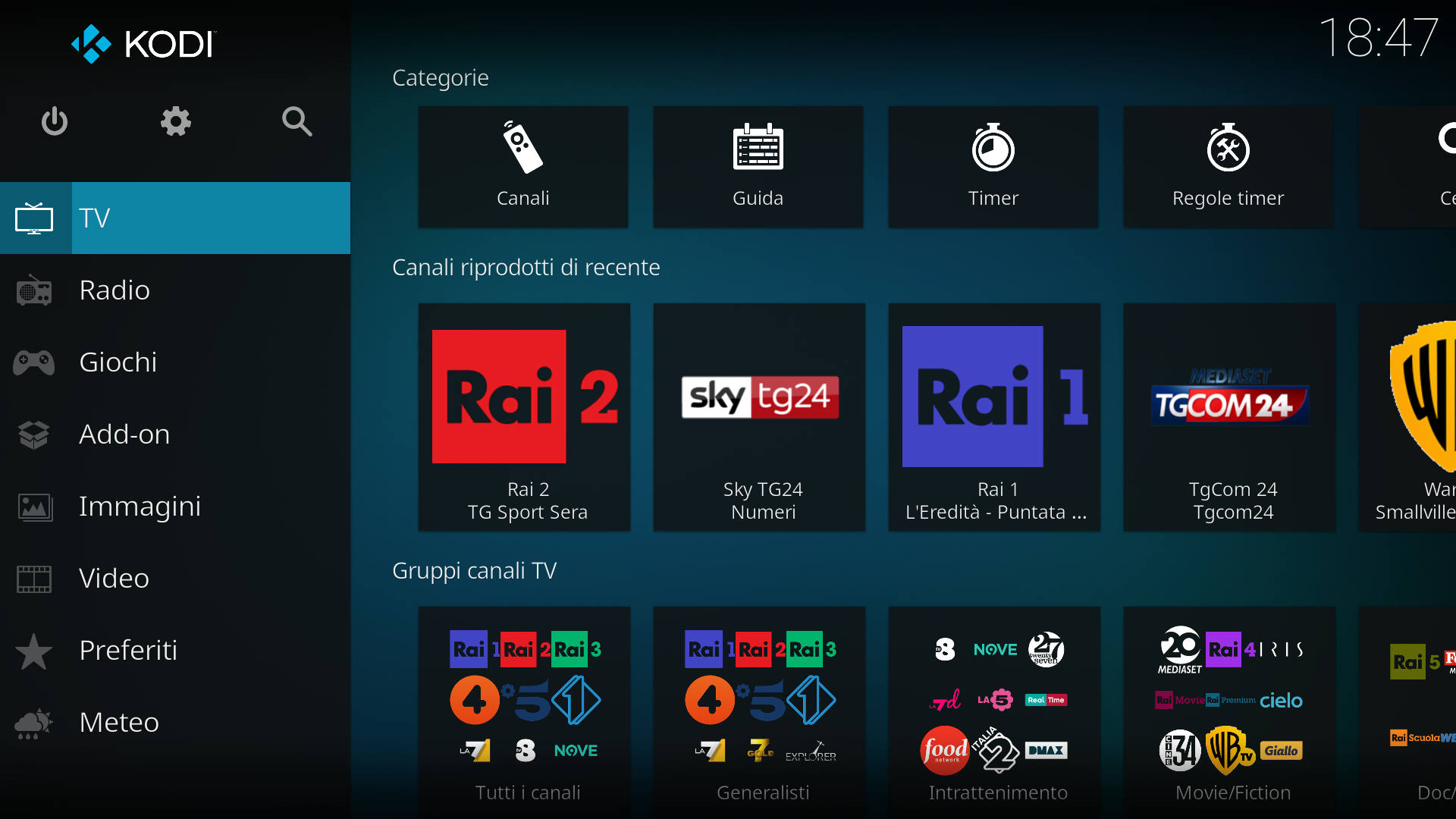Click the Radio icon in sidebar
Screen dimensions: 1456x819
(34, 290)
